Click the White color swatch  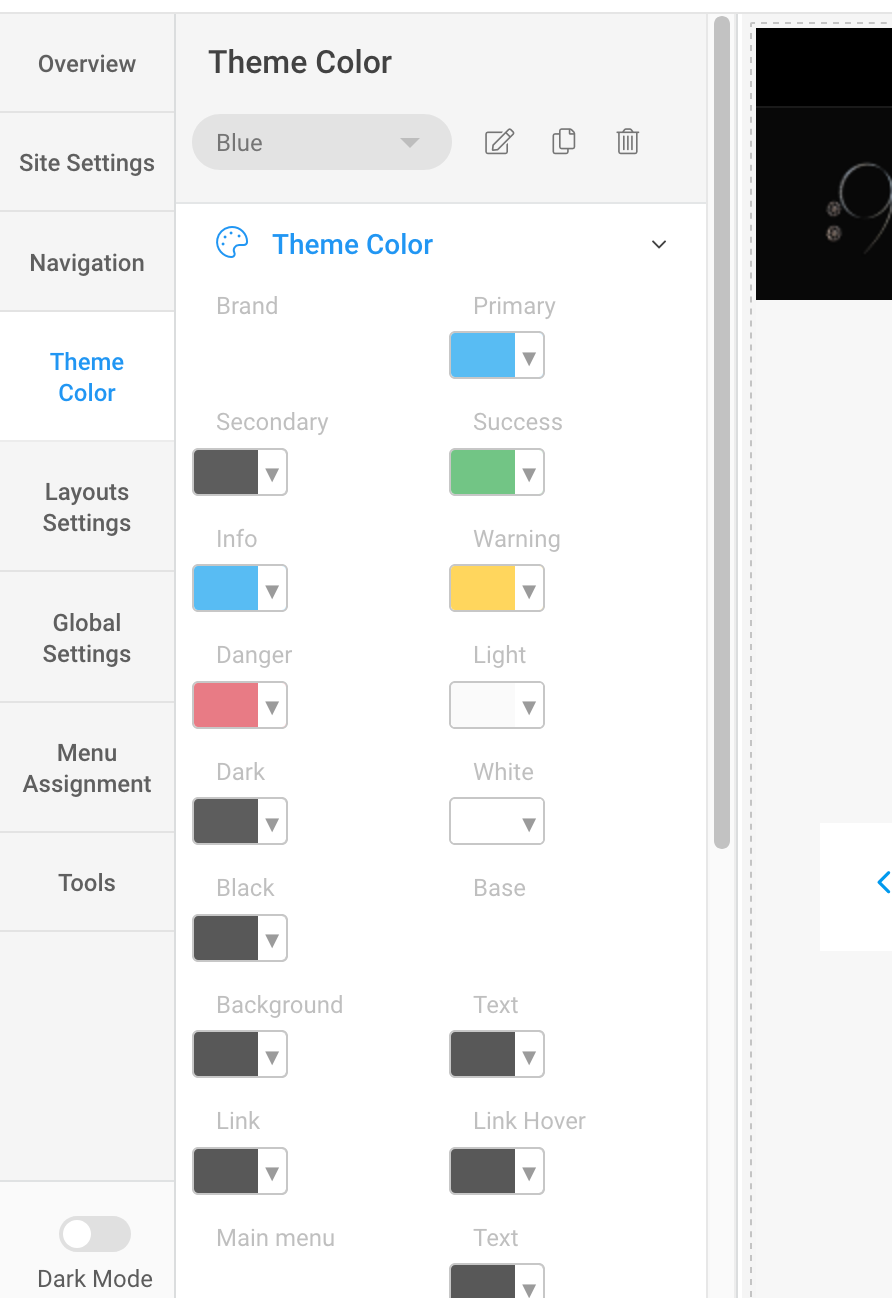tap(483, 822)
